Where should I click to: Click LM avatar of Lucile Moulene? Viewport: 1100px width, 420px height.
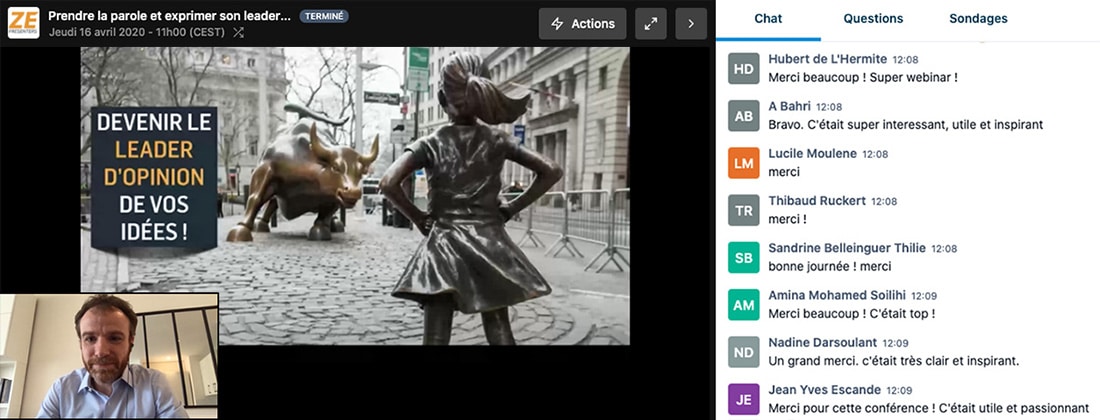click(x=744, y=163)
